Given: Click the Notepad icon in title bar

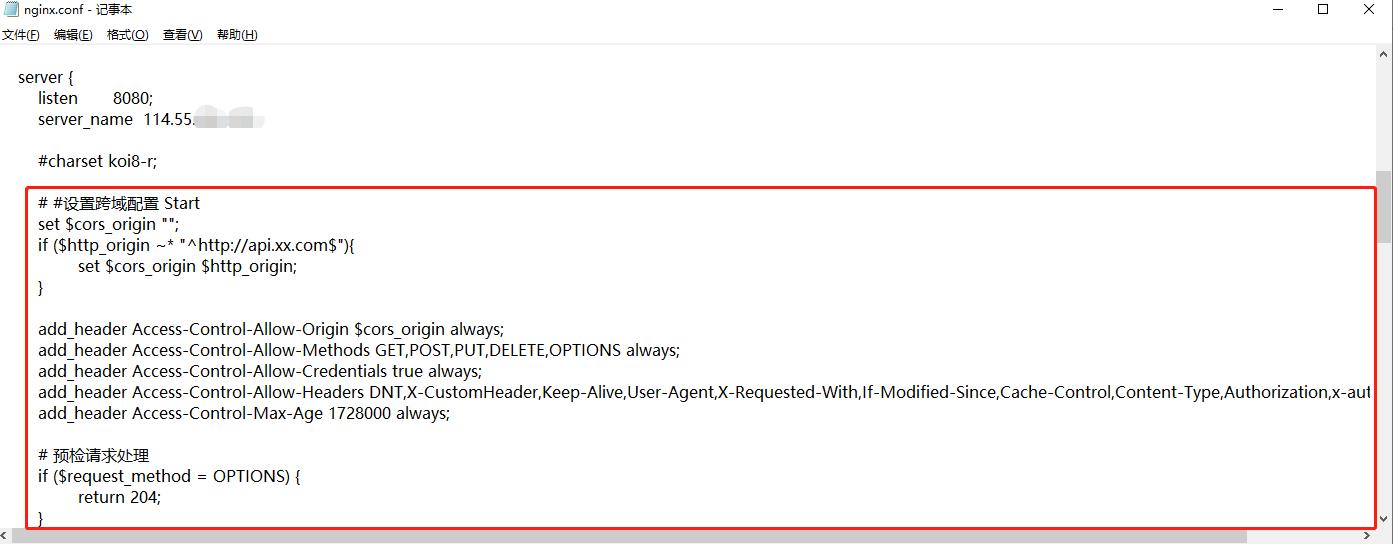Looking at the screenshot, I should 11,10.
